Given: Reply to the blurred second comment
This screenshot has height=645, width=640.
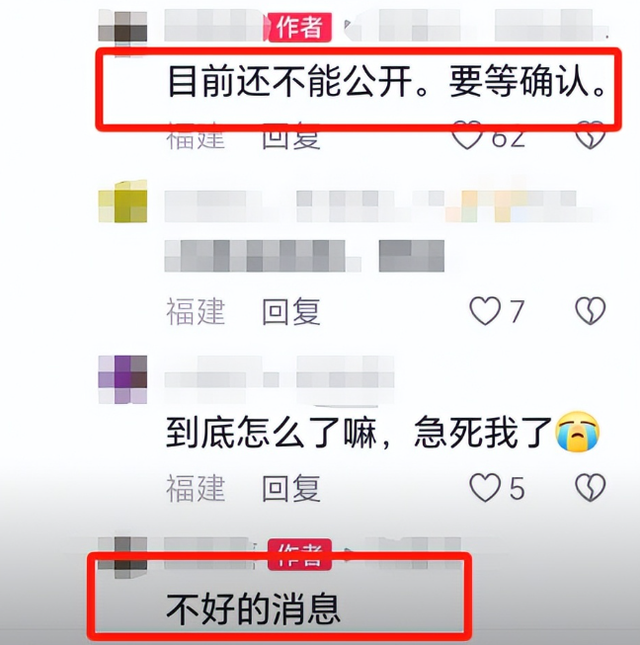Looking at the screenshot, I should coord(291,311).
